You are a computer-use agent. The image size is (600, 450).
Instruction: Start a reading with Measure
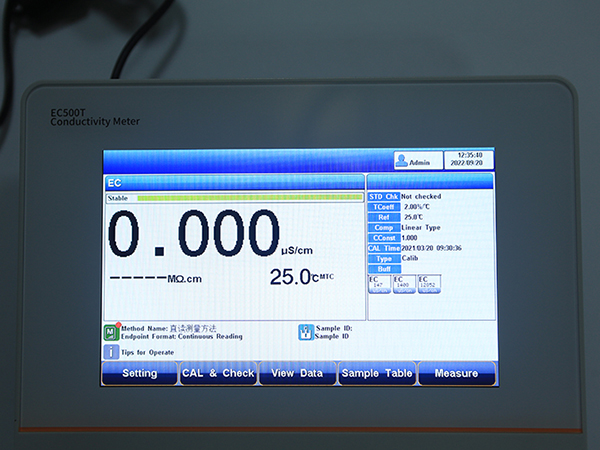[457, 373]
